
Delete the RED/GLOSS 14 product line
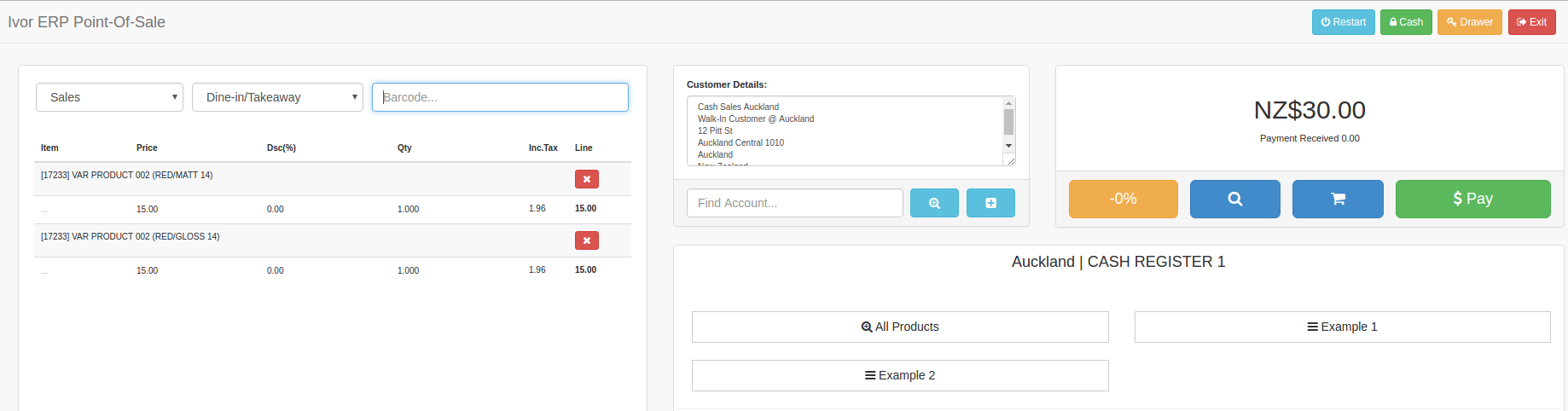click(586, 240)
